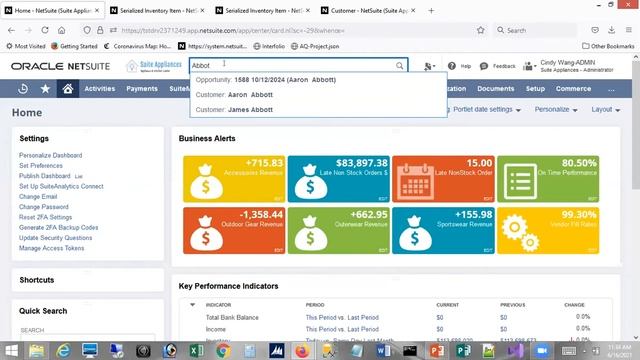Screen dimensions: 640x360
Task: Go to Home via house icon
Action: click(68, 89)
